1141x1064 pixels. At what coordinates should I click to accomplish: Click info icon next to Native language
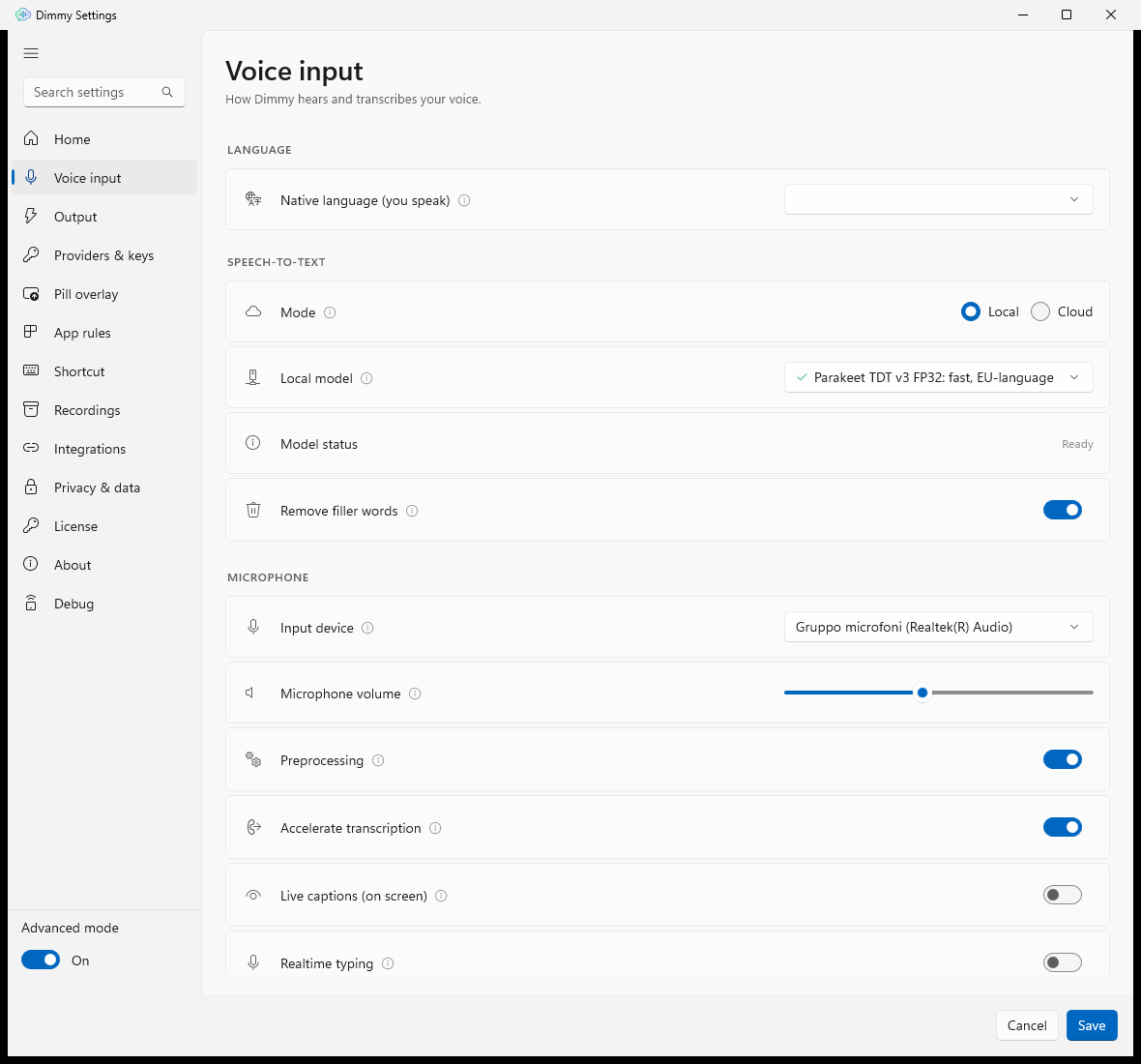pos(464,200)
